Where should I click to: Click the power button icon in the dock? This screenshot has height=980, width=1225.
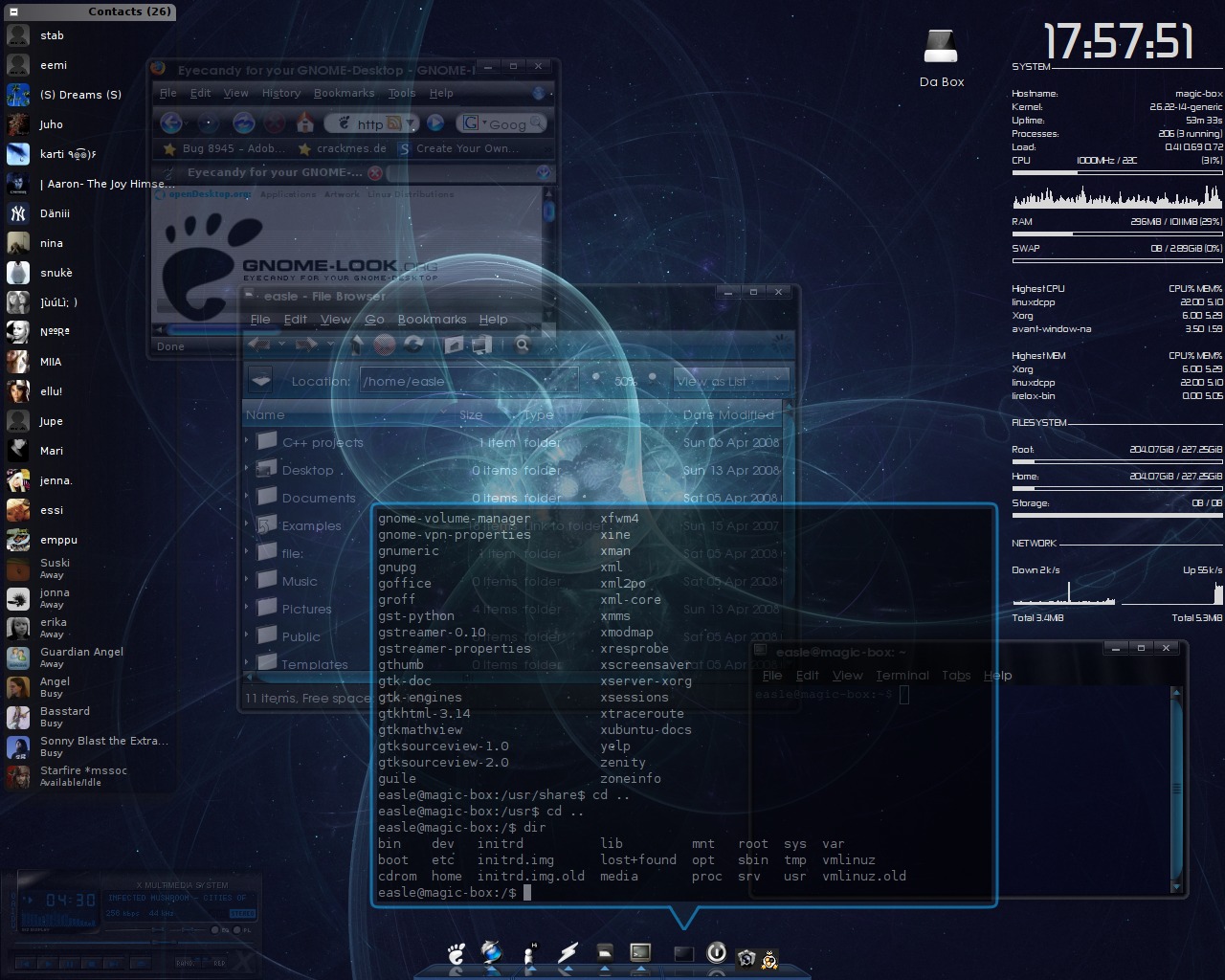pyautogui.click(x=716, y=952)
